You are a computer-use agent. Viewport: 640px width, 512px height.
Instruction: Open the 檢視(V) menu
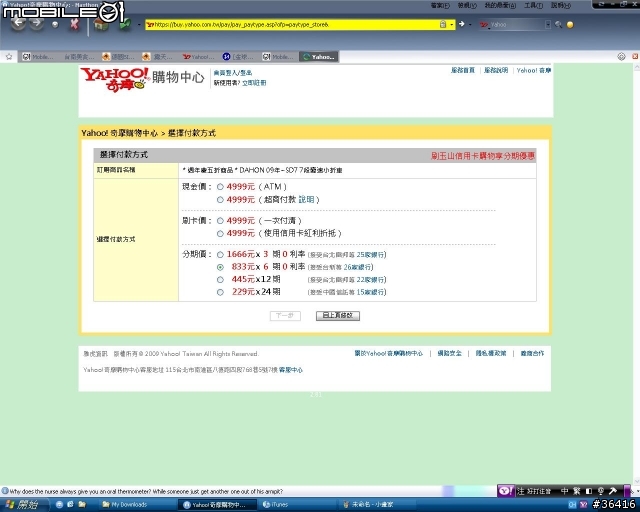467,5
